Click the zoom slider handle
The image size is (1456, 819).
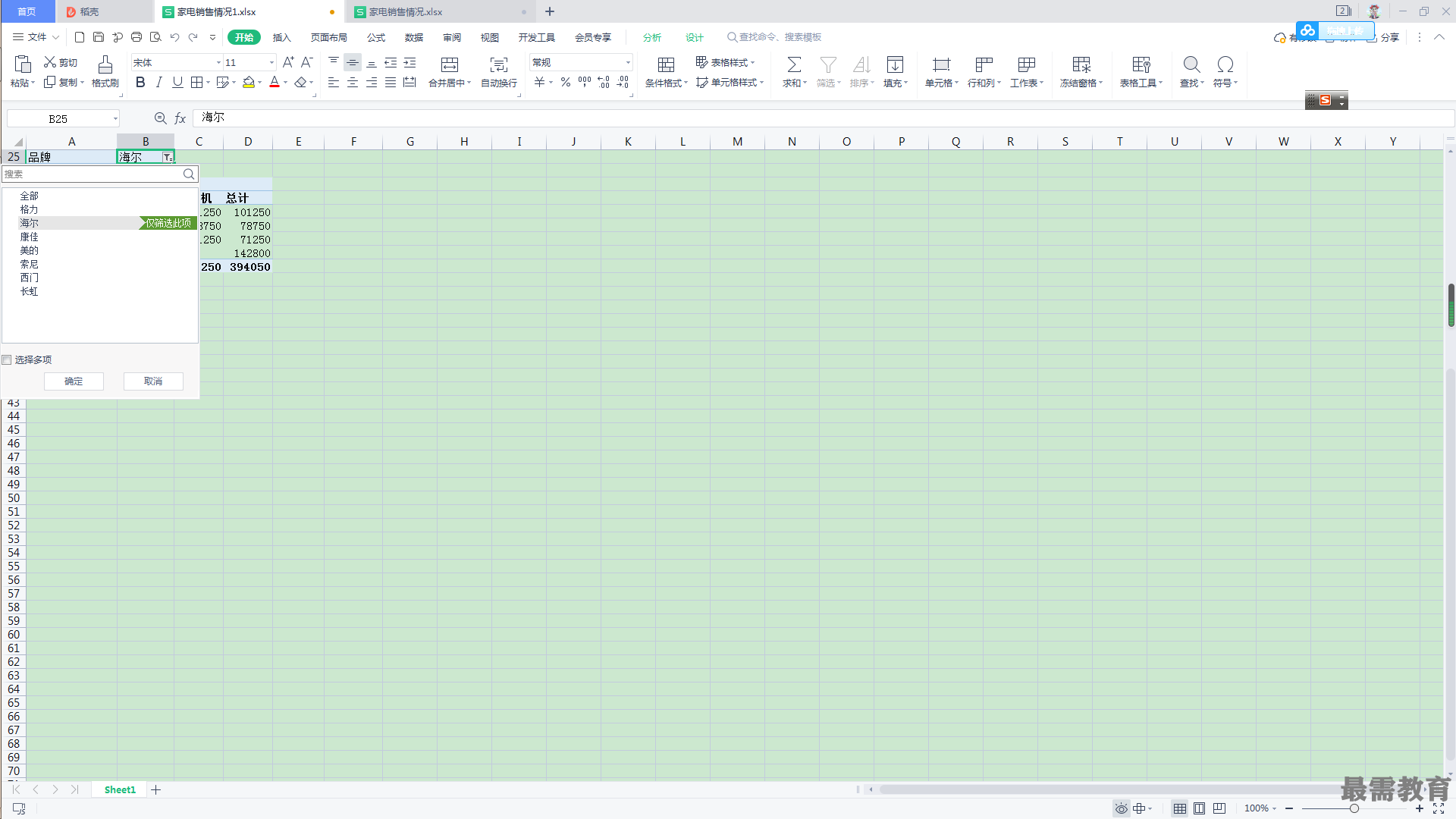(1354, 808)
